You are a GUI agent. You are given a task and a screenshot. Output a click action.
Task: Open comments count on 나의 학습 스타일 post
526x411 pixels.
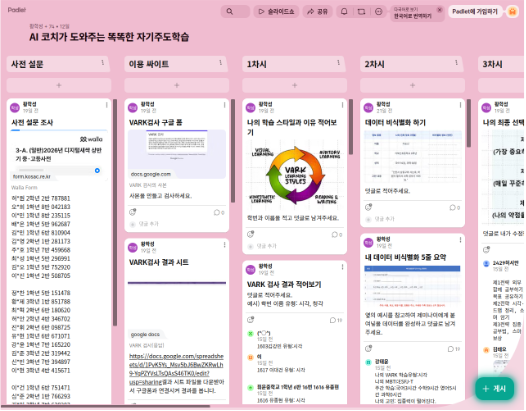click(x=337, y=235)
